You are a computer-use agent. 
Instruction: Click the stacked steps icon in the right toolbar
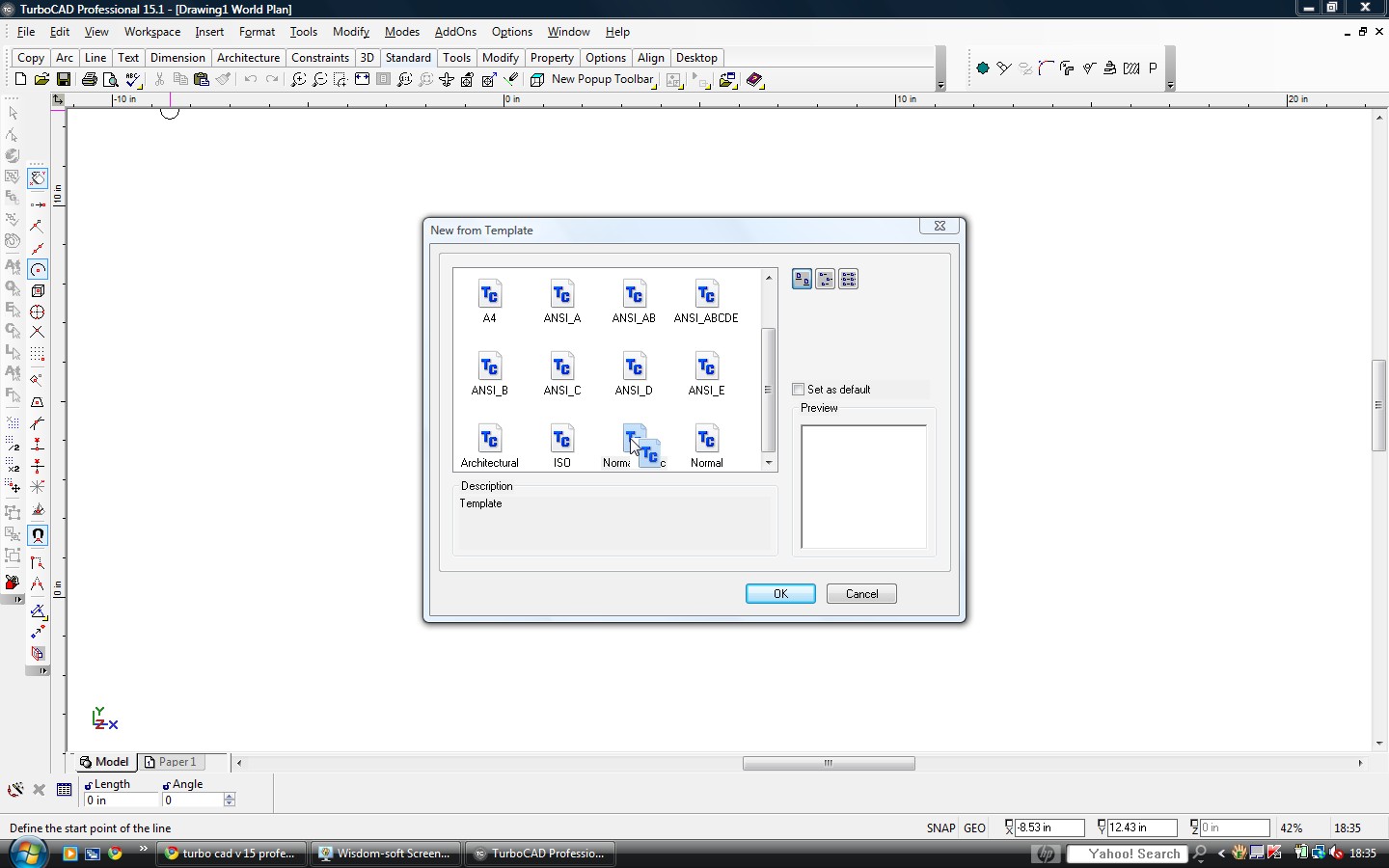pos(1110,68)
